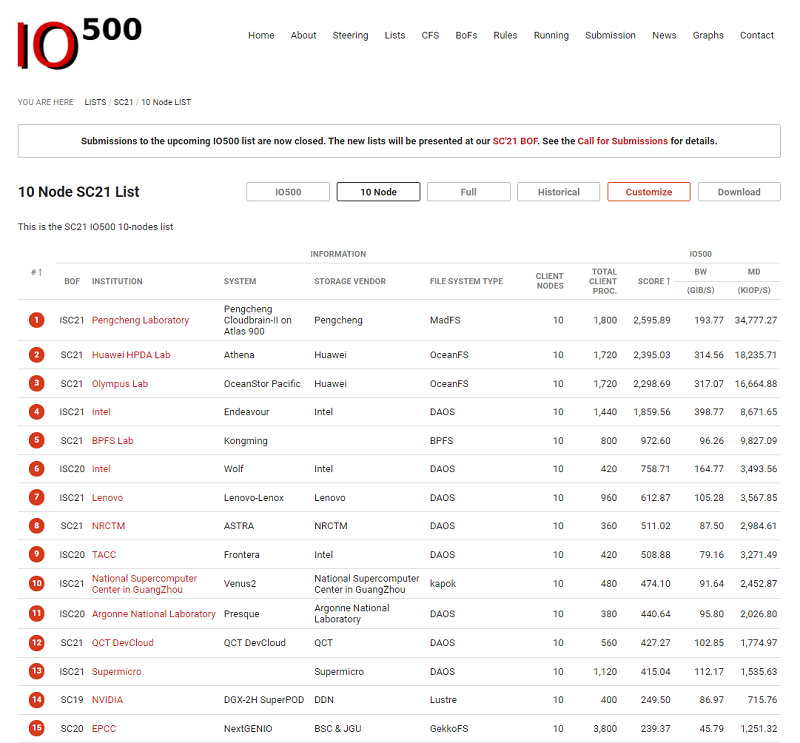This screenshot has width=800, height=743.
Task: Open the Home menu item
Action: pyautogui.click(x=261, y=35)
